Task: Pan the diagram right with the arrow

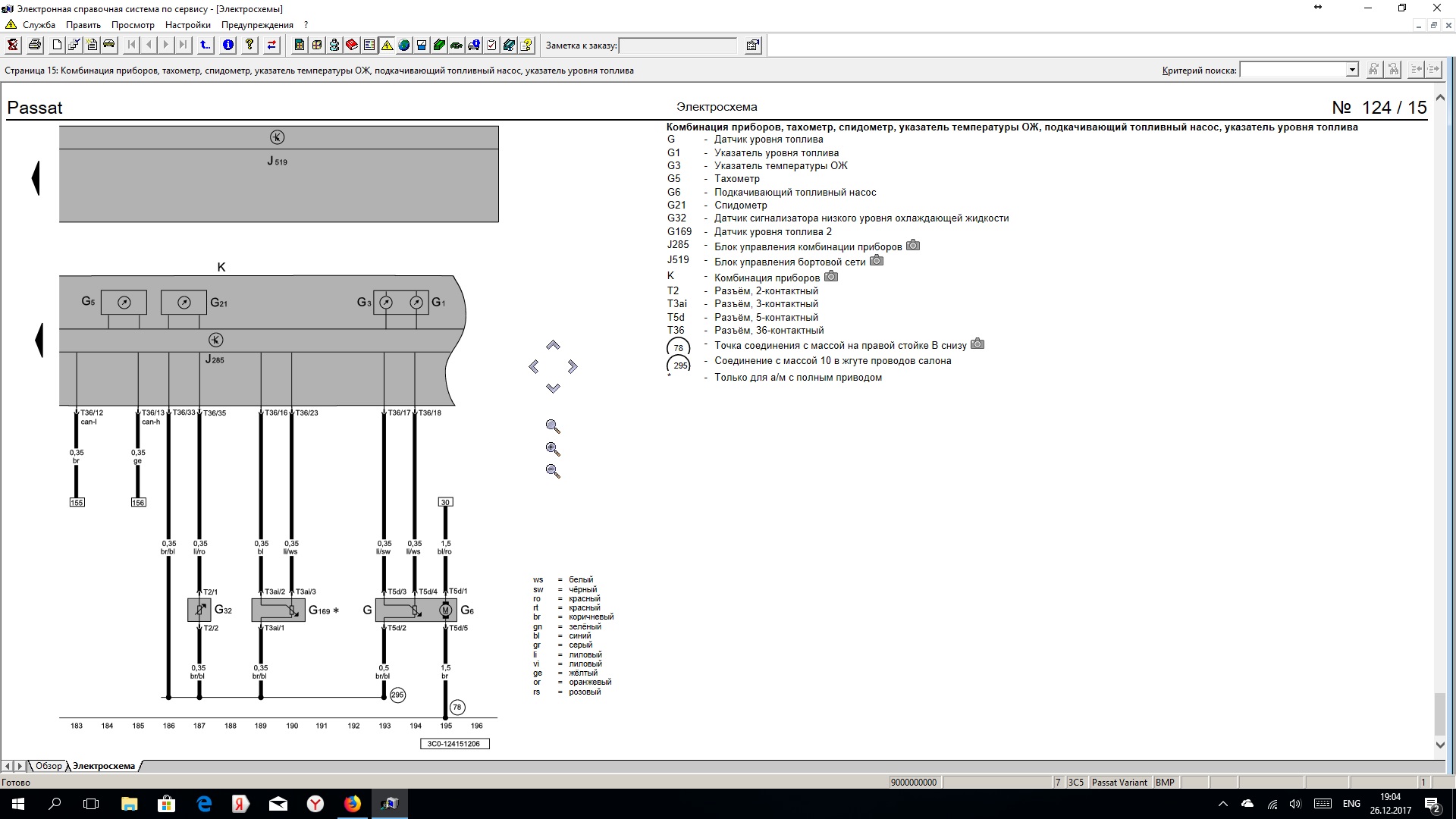Action: coord(573,367)
